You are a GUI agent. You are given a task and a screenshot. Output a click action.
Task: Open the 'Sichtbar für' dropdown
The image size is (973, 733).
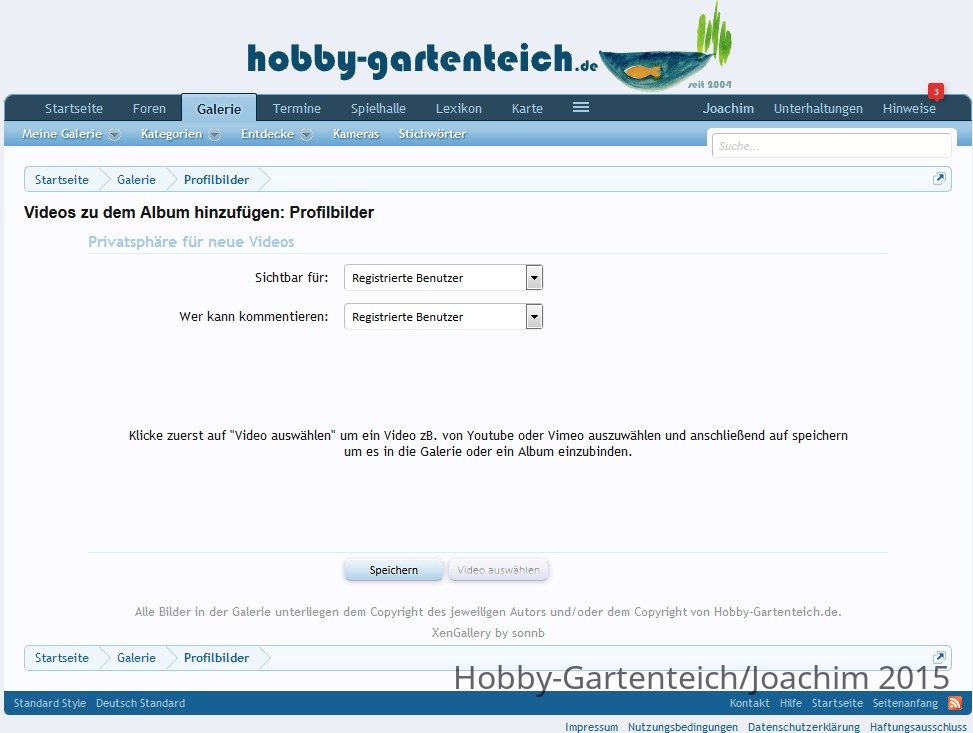[x=443, y=277]
